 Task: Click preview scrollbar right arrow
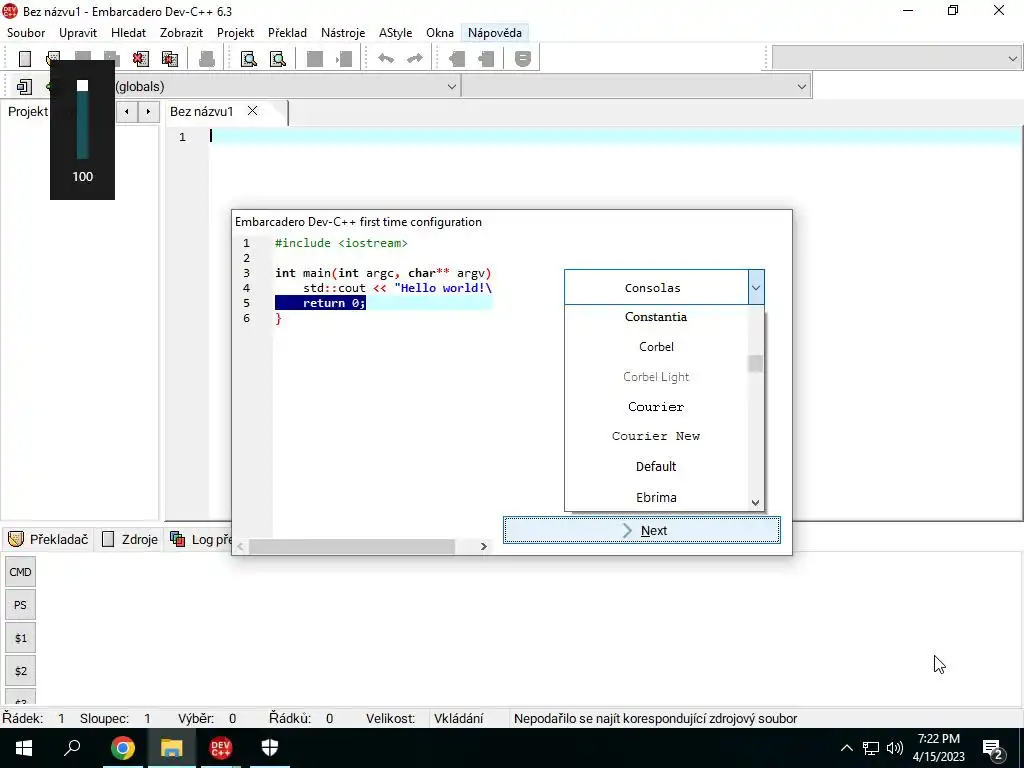[483, 546]
